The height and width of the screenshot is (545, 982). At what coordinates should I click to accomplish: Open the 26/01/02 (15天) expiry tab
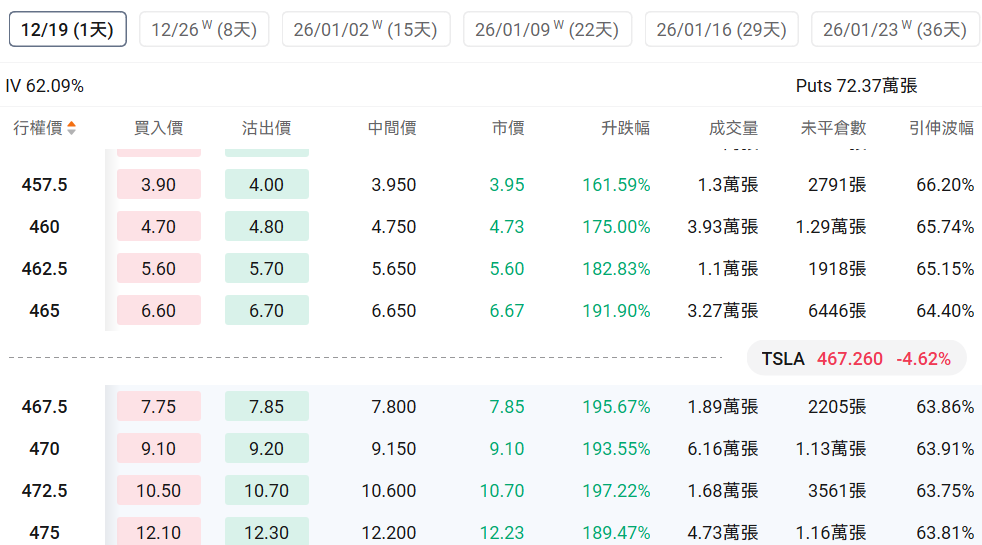[x=366, y=30]
